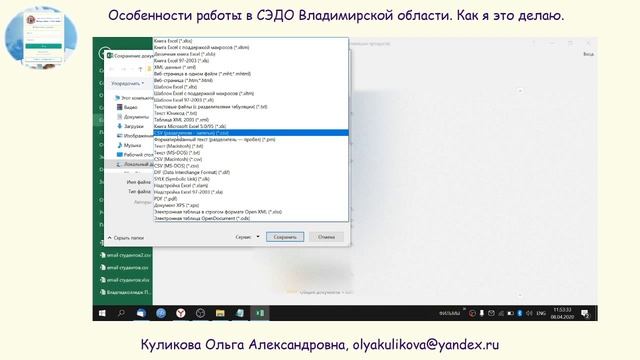Choose Книга Excel с поддержкой макросов (*.xlsm)

click(251, 47)
